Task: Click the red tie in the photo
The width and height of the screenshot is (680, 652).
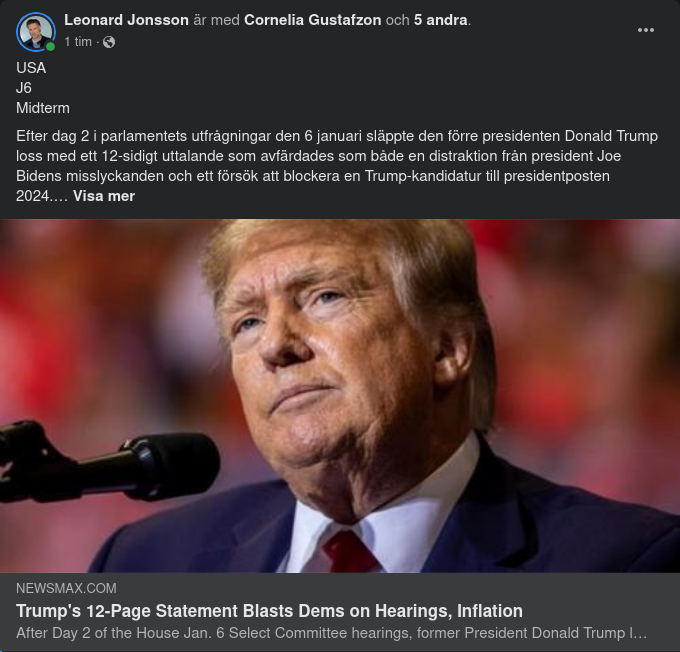Action: click(350, 552)
